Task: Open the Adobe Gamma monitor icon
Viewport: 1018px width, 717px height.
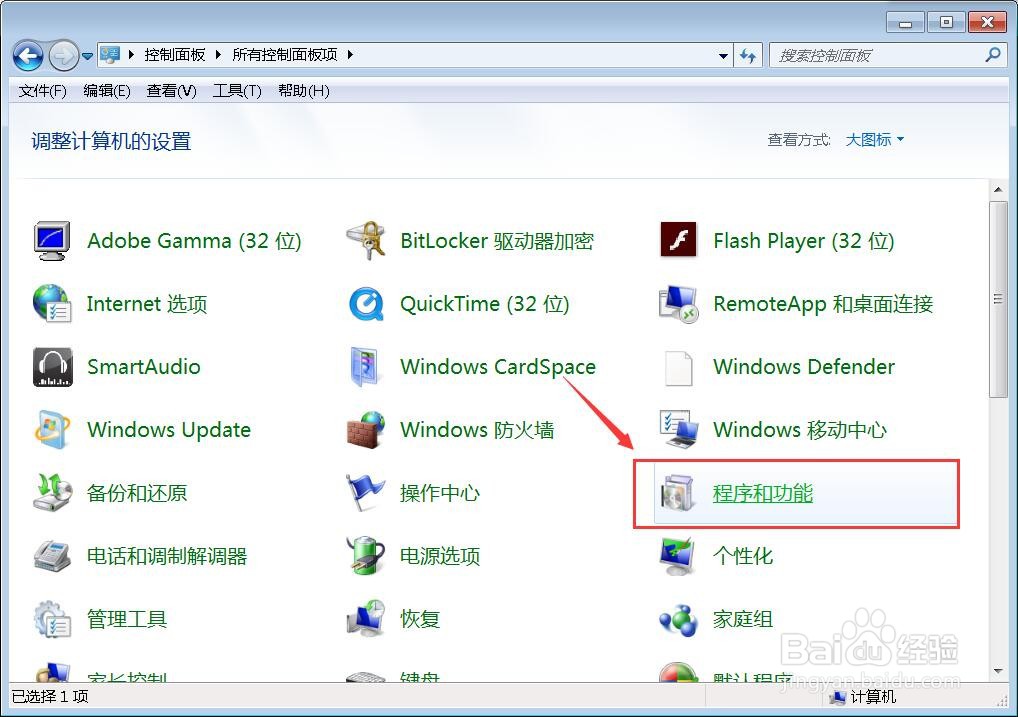Action: 52,241
